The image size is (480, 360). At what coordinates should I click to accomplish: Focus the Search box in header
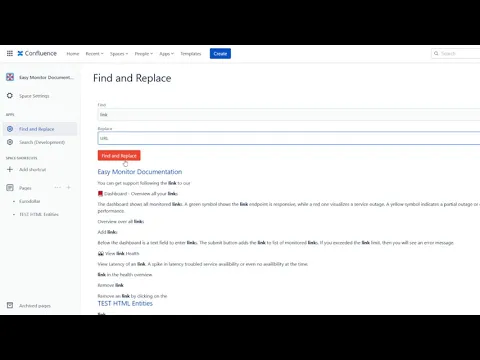tap(456, 53)
